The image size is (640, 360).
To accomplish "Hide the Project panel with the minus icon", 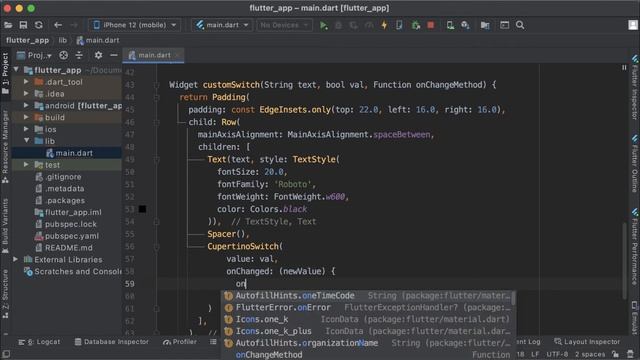I will coord(114,55).
